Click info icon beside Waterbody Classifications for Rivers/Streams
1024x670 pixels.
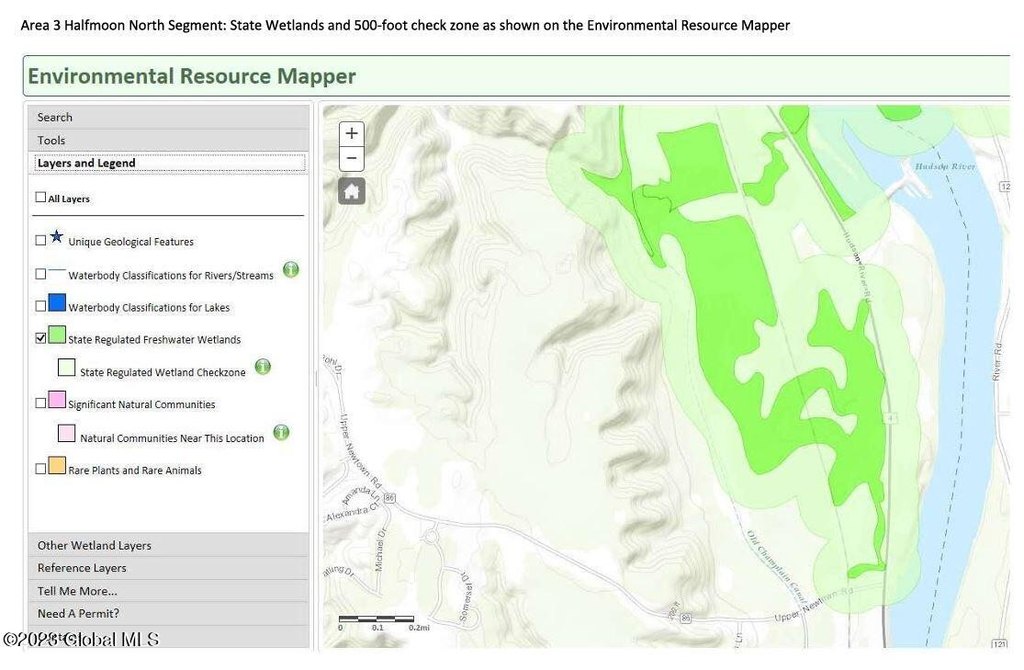point(291,270)
